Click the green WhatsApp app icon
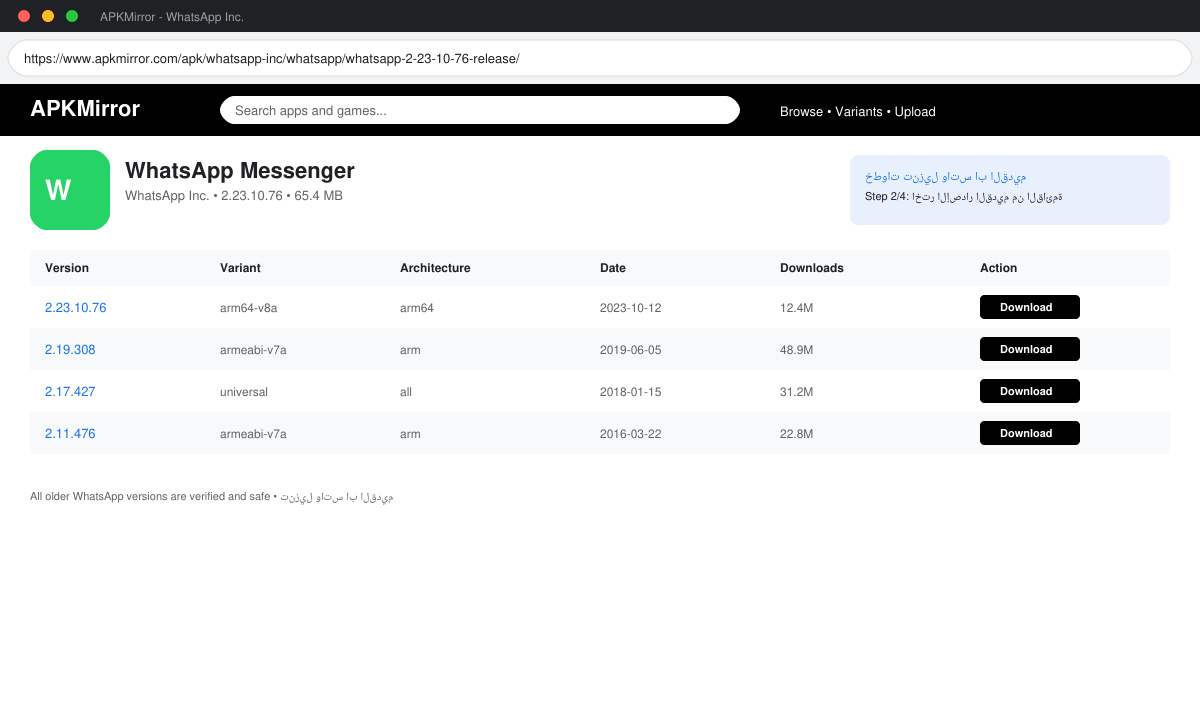Viewport: 1200px width, 720px height. (70, 190)
